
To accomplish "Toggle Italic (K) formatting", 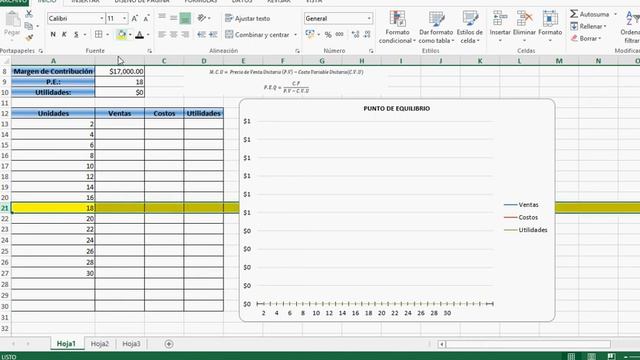I will tap(64, 35).
